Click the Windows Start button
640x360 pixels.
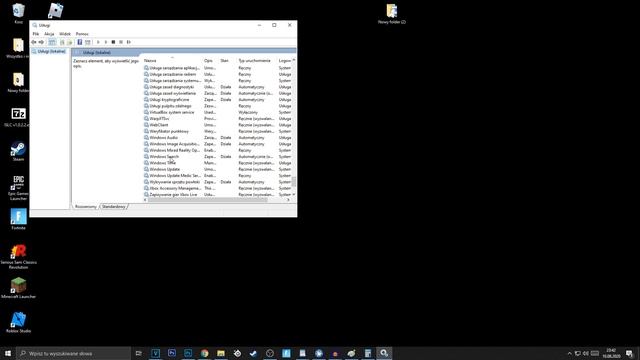click(8, 353)
